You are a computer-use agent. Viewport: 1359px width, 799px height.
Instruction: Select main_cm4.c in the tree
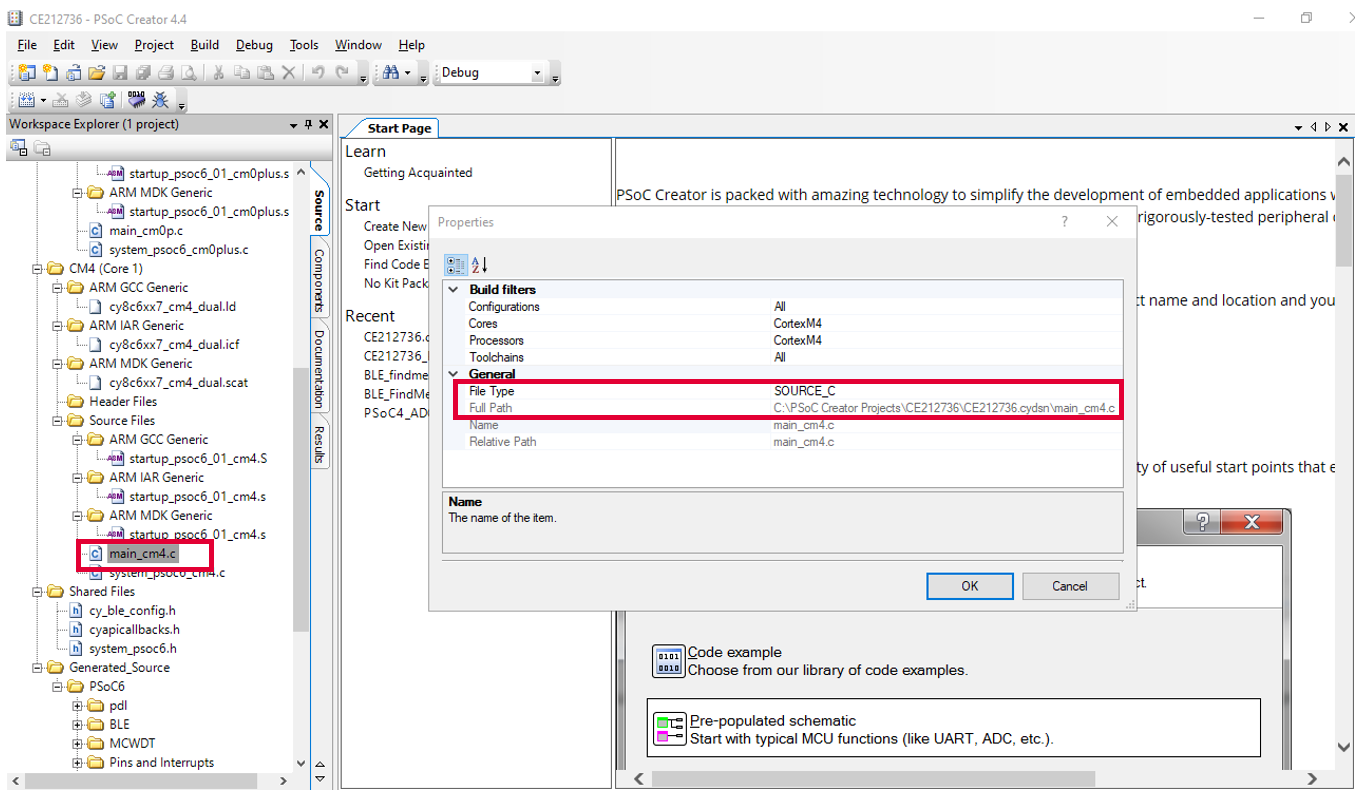(x=142, y=553)
